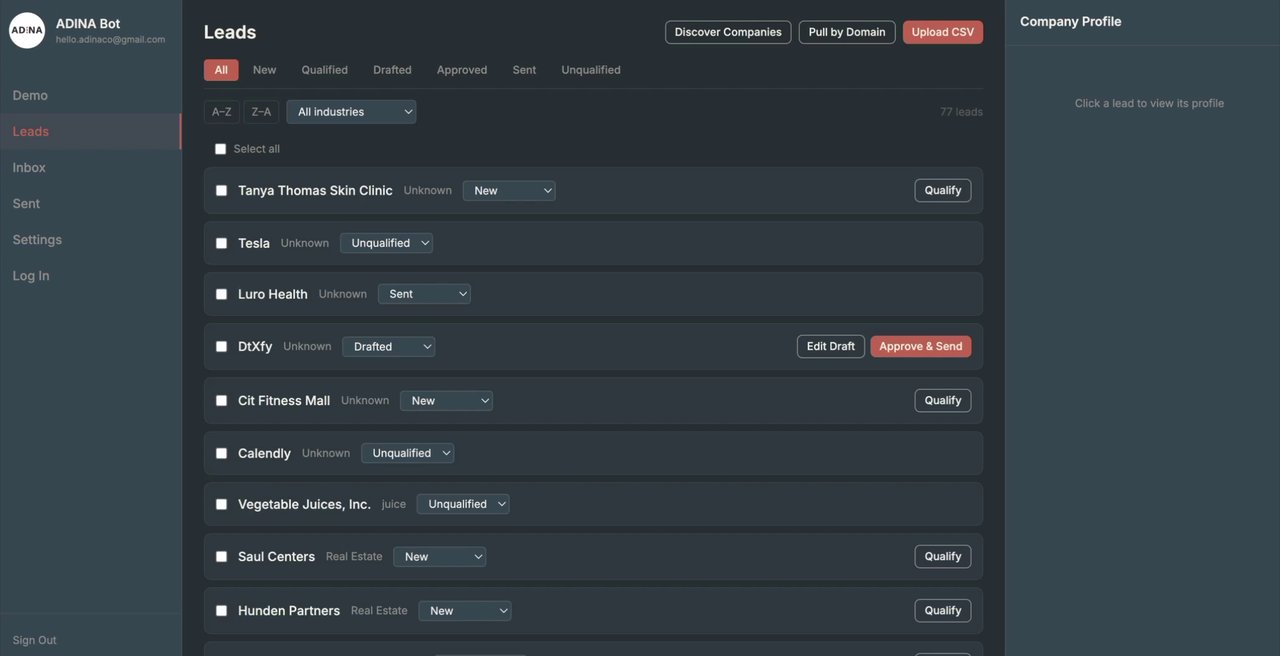
Task: Switch to the Qualified tab
Action: pyautogui.click(x=325, y=70)
